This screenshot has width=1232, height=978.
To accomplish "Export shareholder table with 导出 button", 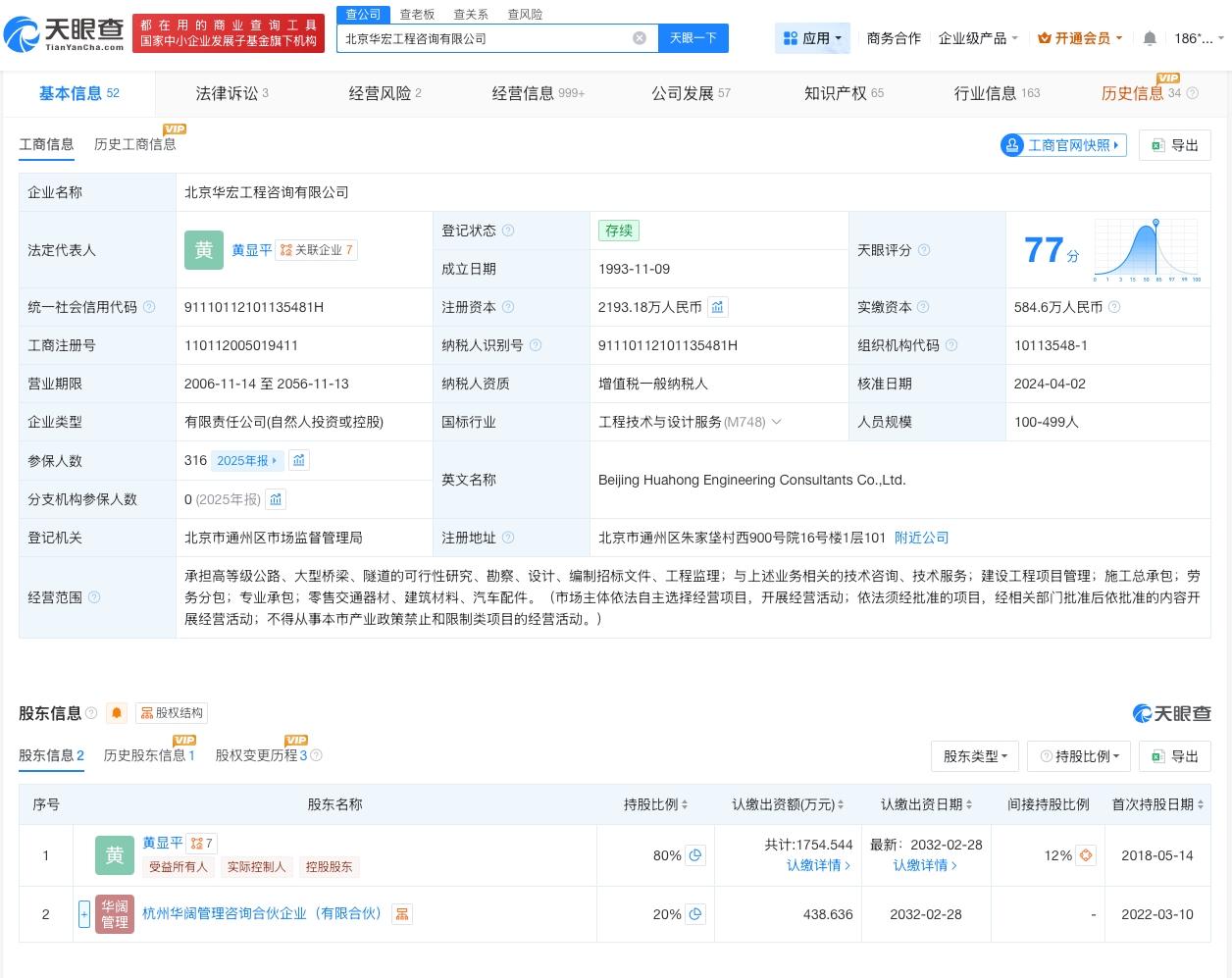I will (1175, 756).
